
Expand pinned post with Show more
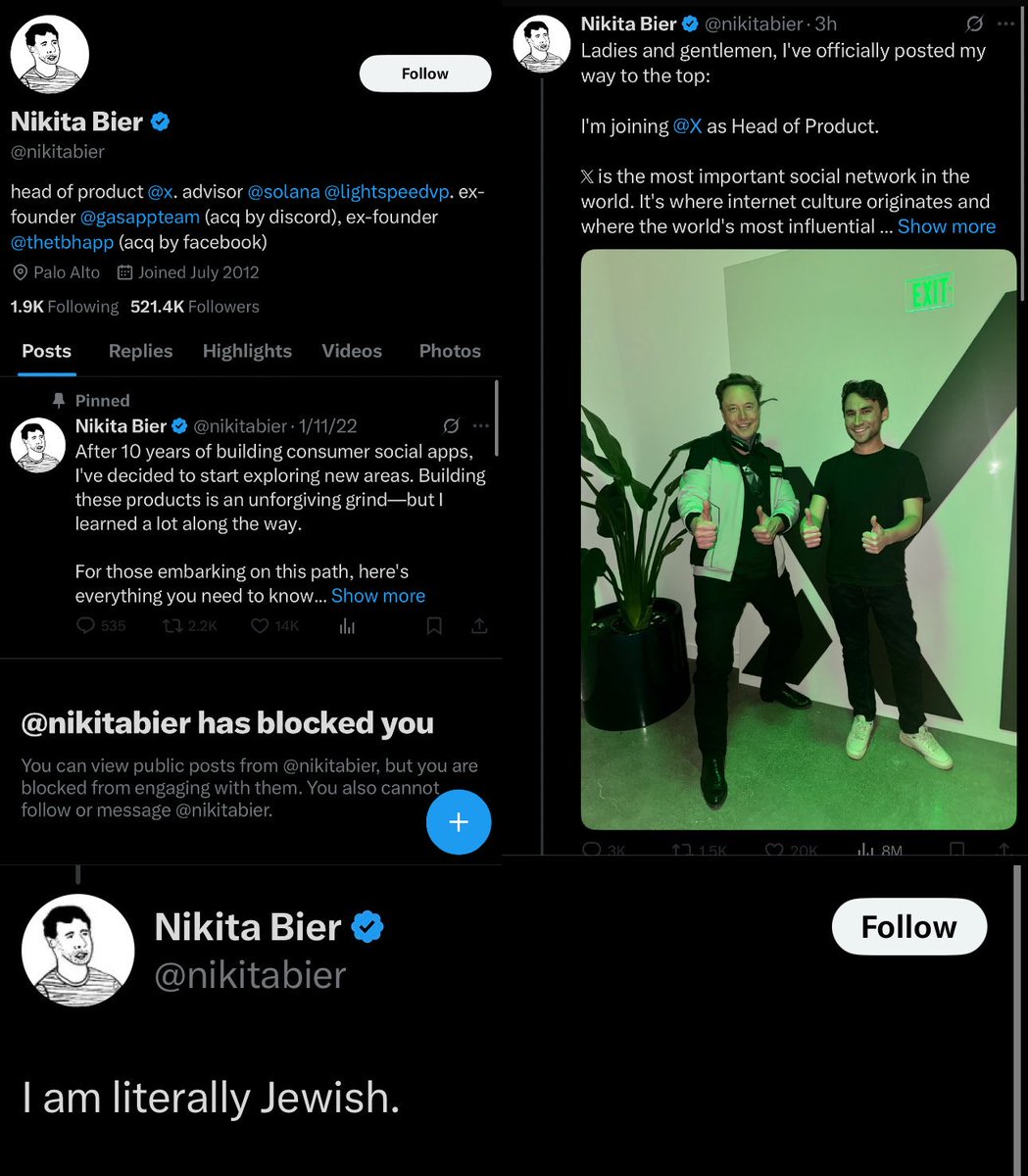[x=378, y=596]
